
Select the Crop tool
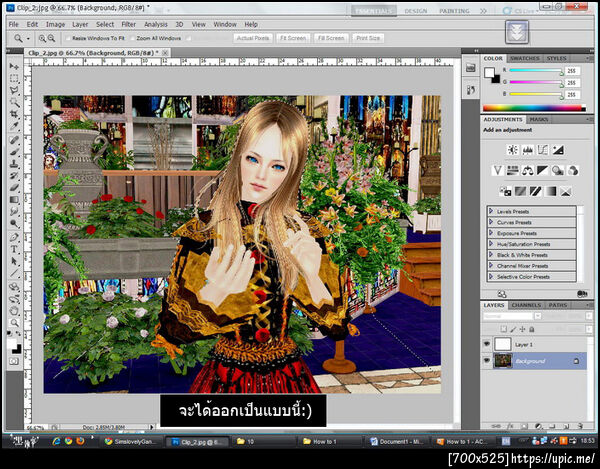14,114
